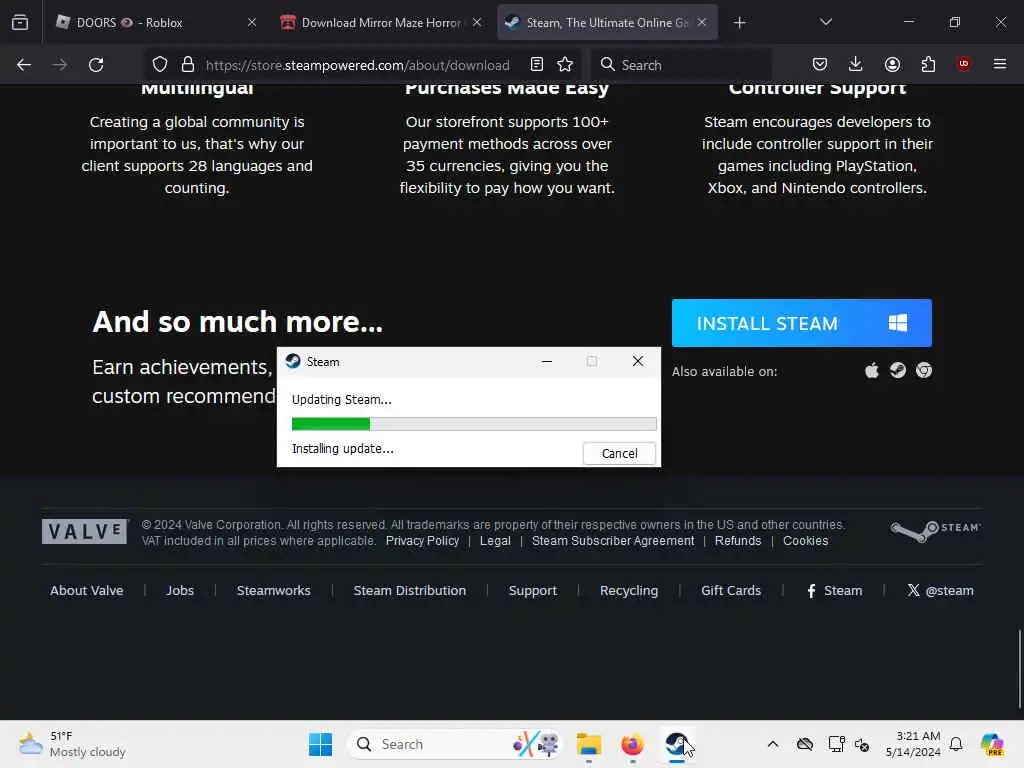This screenshot has width=1024, height=768.
Task: Close the Mirror Maze Horror tab
Action: 477,23
